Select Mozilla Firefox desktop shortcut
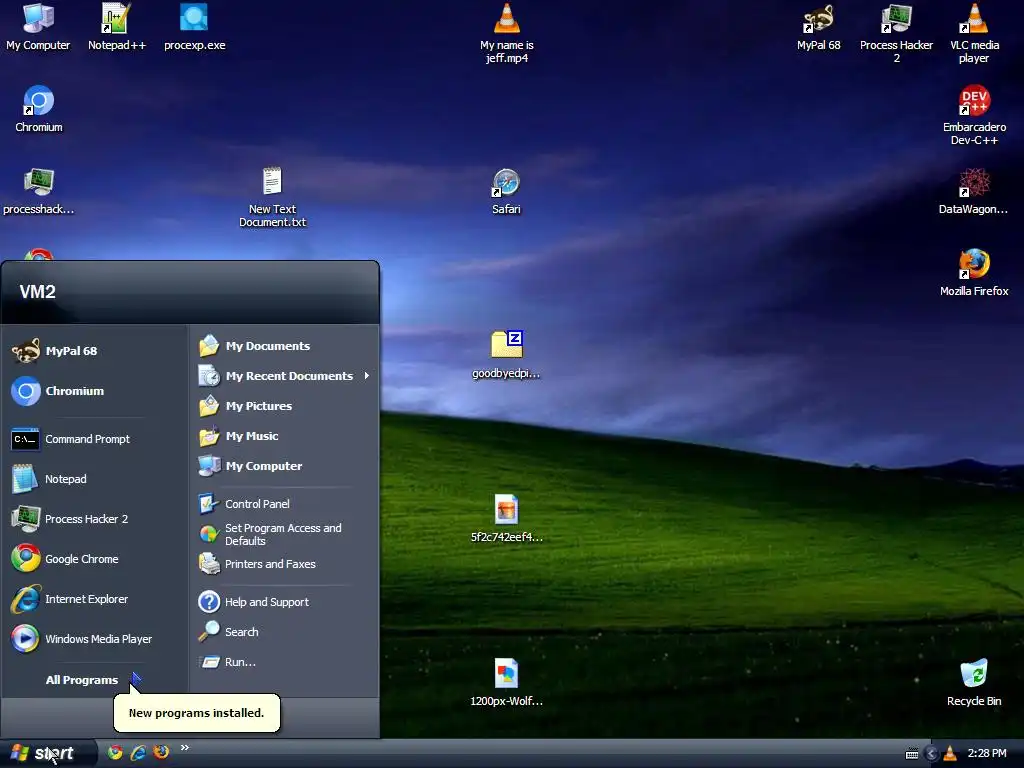The height and width of the screenshot is (768, 1024). [x=974, y=272]
